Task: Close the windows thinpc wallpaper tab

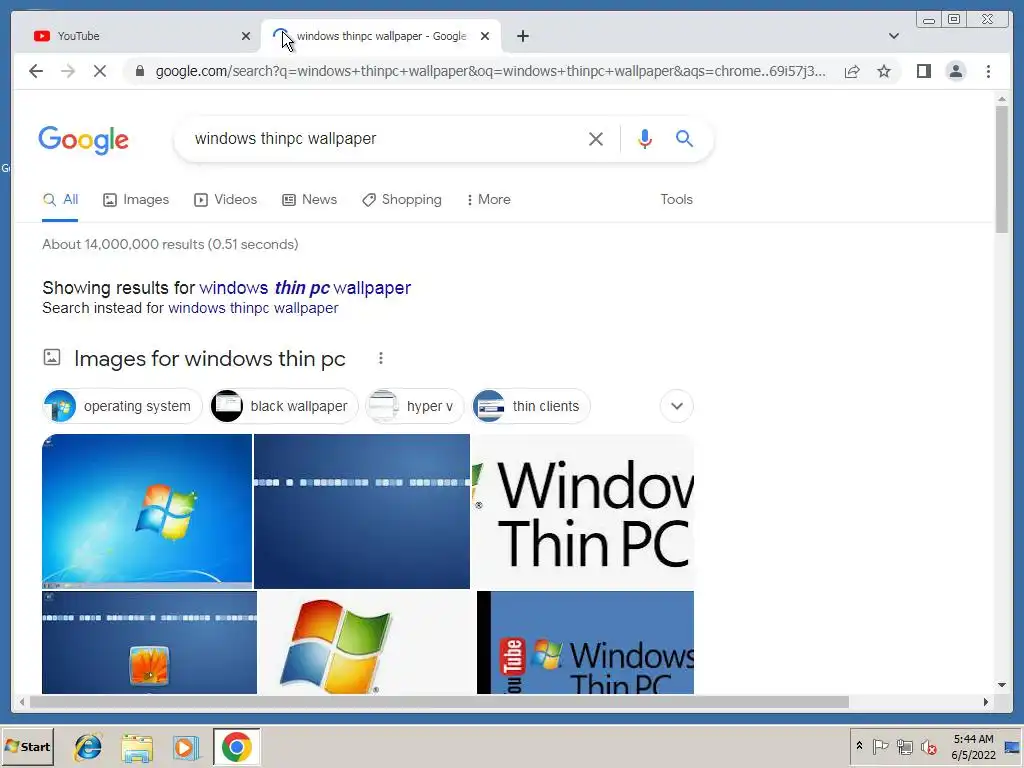Action: pyautogui.click(x=485, y=36)
